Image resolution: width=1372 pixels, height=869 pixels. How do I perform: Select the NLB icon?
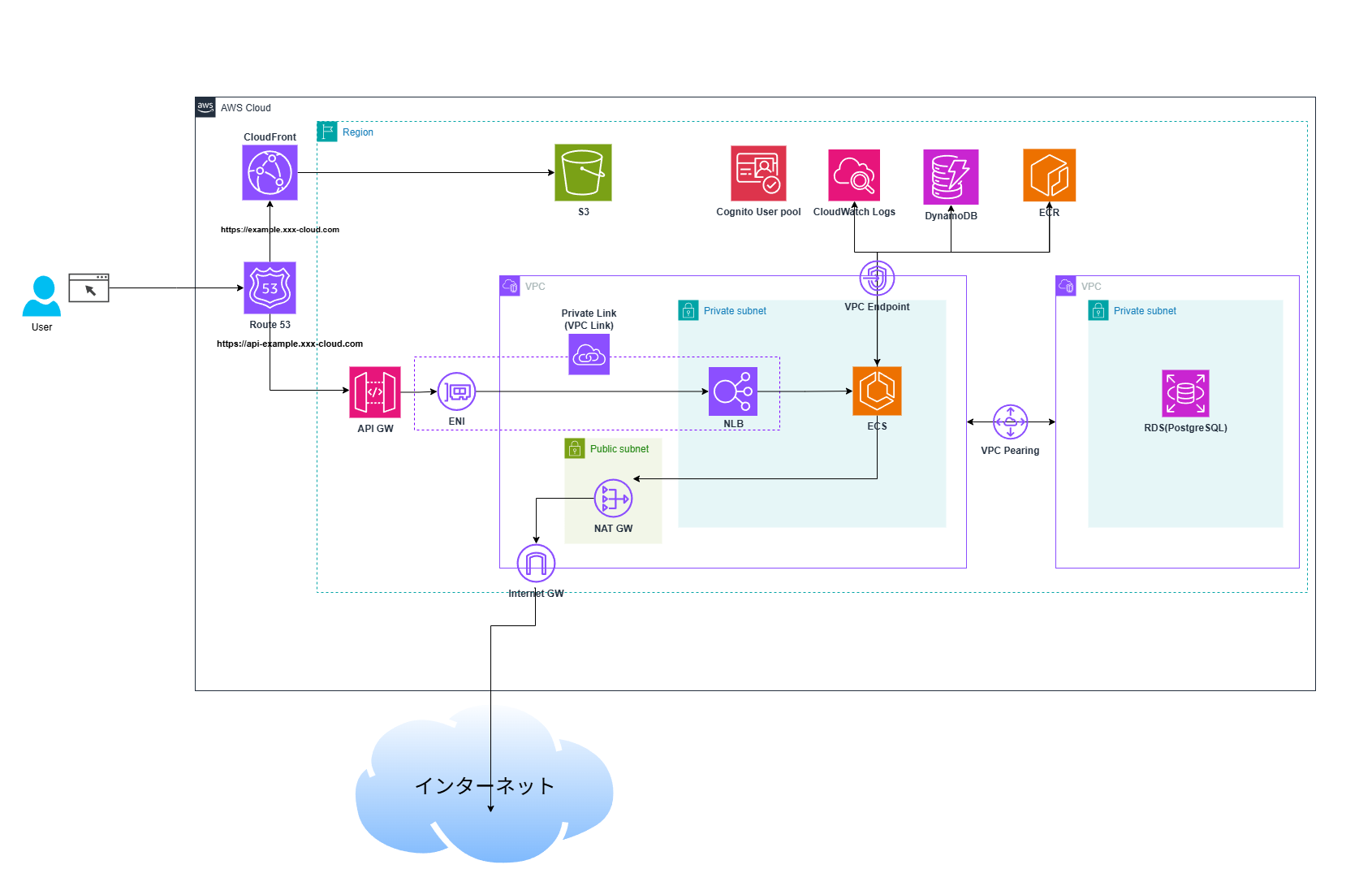coord(733,392)
